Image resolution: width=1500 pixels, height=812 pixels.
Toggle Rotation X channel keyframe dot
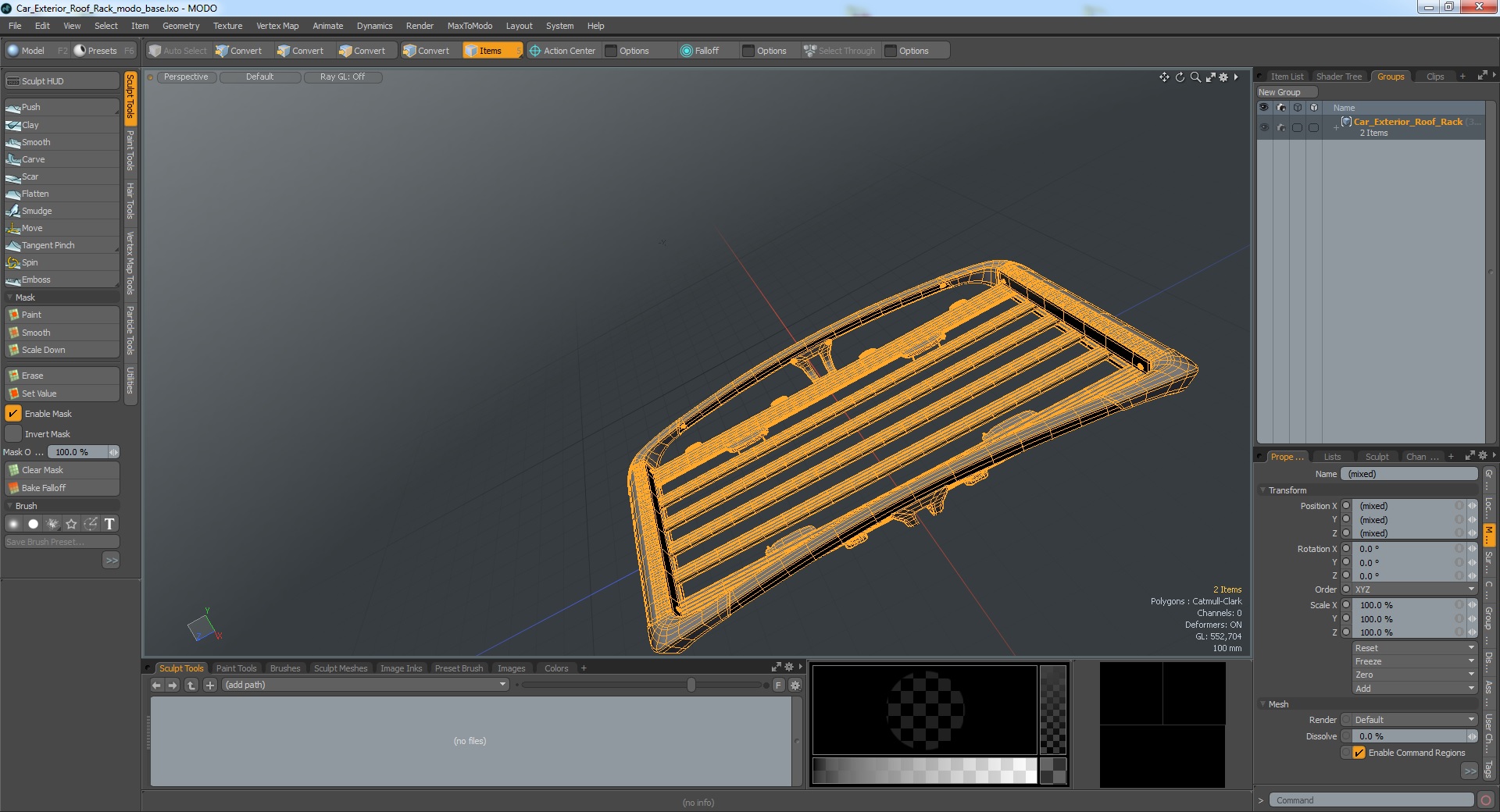click(x=1346, y=549)
